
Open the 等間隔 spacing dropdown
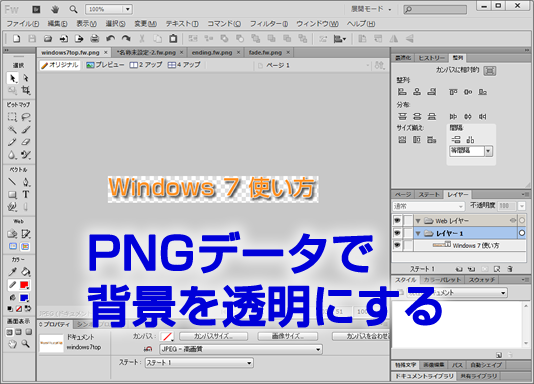tap(488, 151)
